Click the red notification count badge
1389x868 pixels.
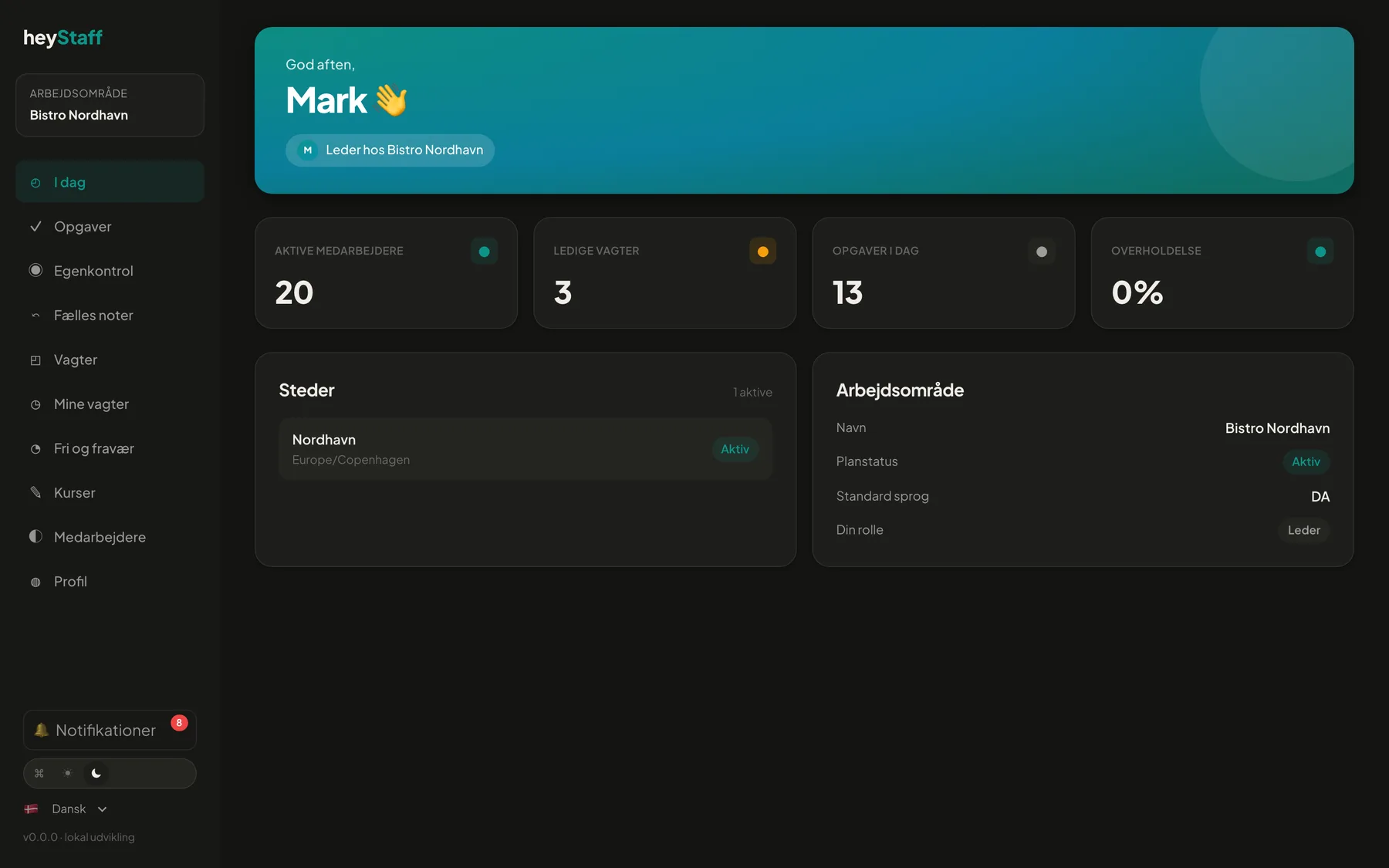click(179, 723)
